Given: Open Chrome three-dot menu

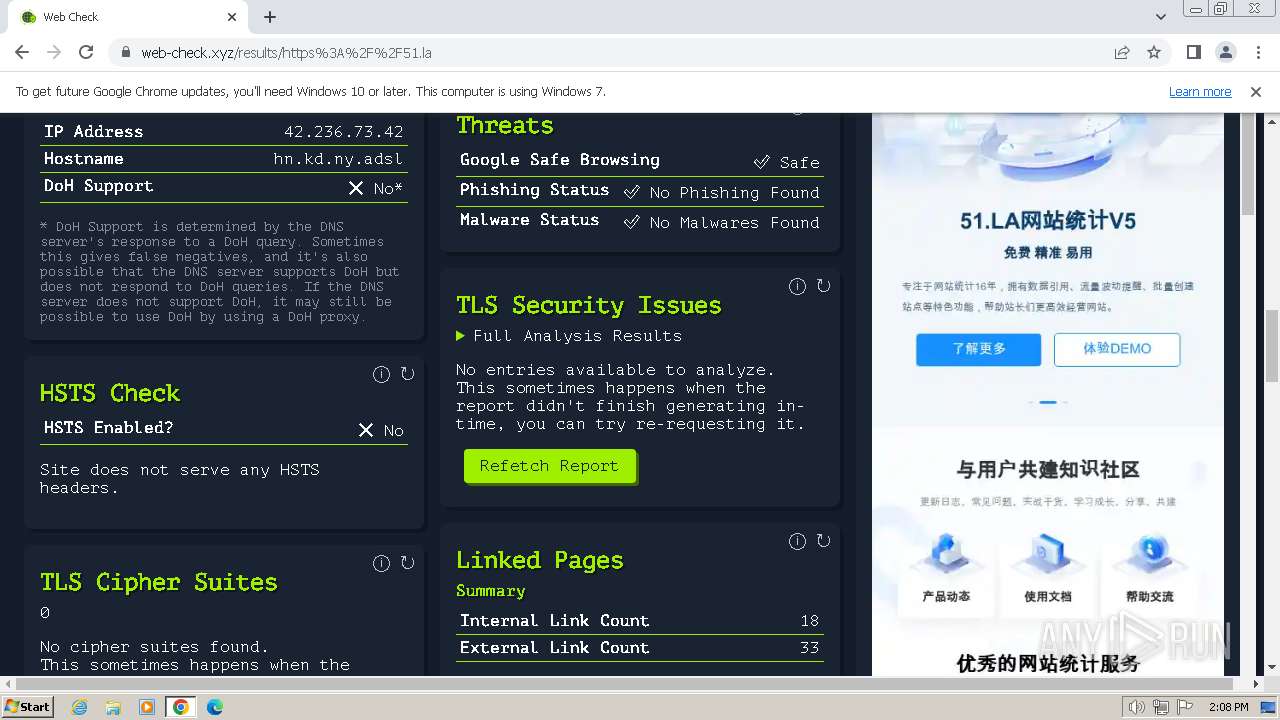Looking at the screenshot, I should 1257,52.
